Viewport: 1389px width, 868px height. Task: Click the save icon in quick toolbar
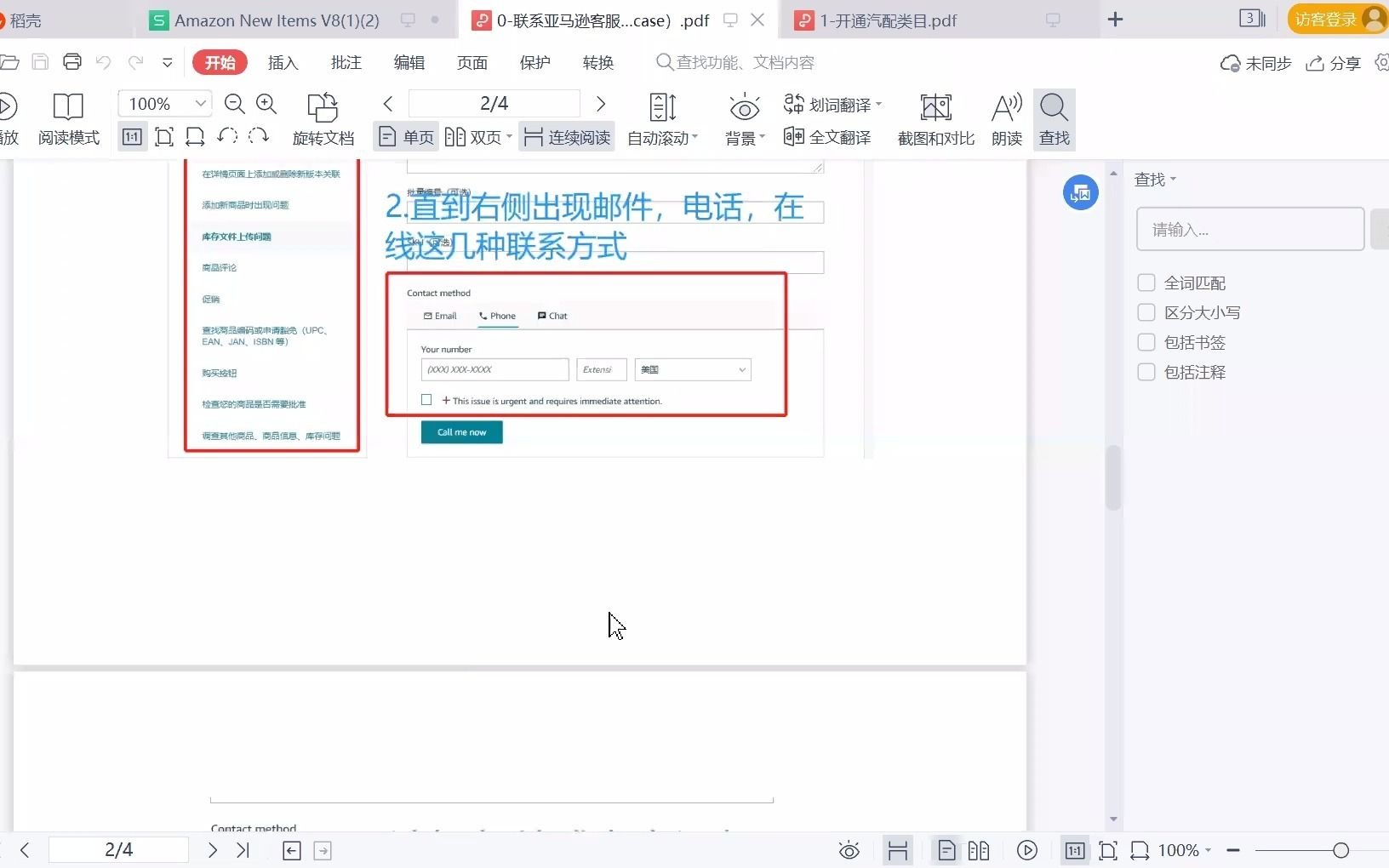point(40,62)
